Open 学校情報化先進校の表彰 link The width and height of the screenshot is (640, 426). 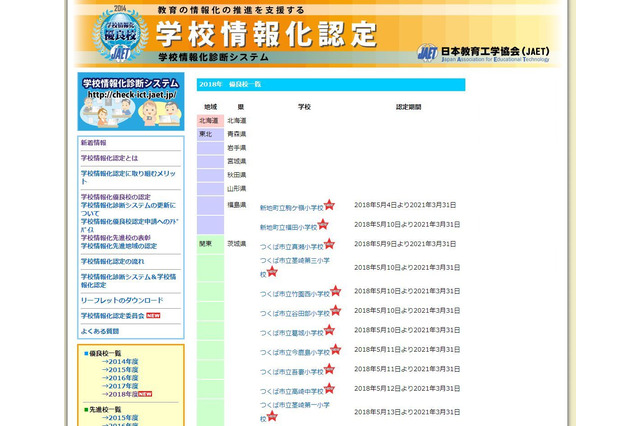click(116, 238)
